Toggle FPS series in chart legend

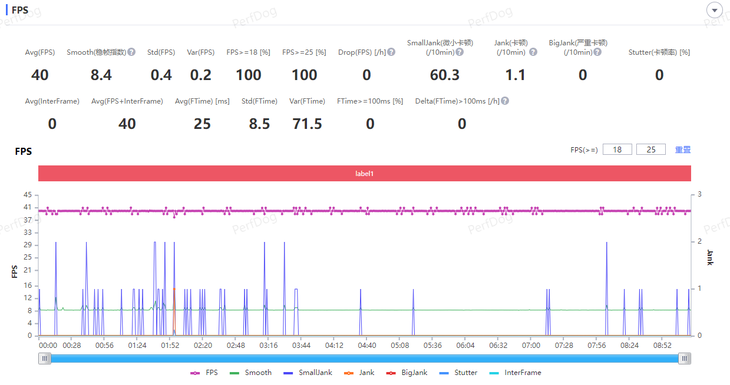click(204, 372)
